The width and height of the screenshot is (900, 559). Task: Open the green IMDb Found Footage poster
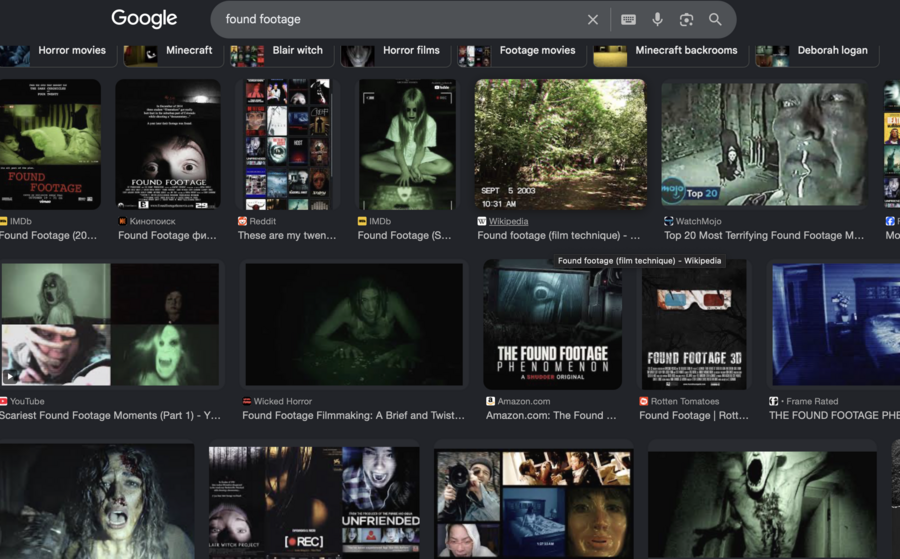pos(51,144)
